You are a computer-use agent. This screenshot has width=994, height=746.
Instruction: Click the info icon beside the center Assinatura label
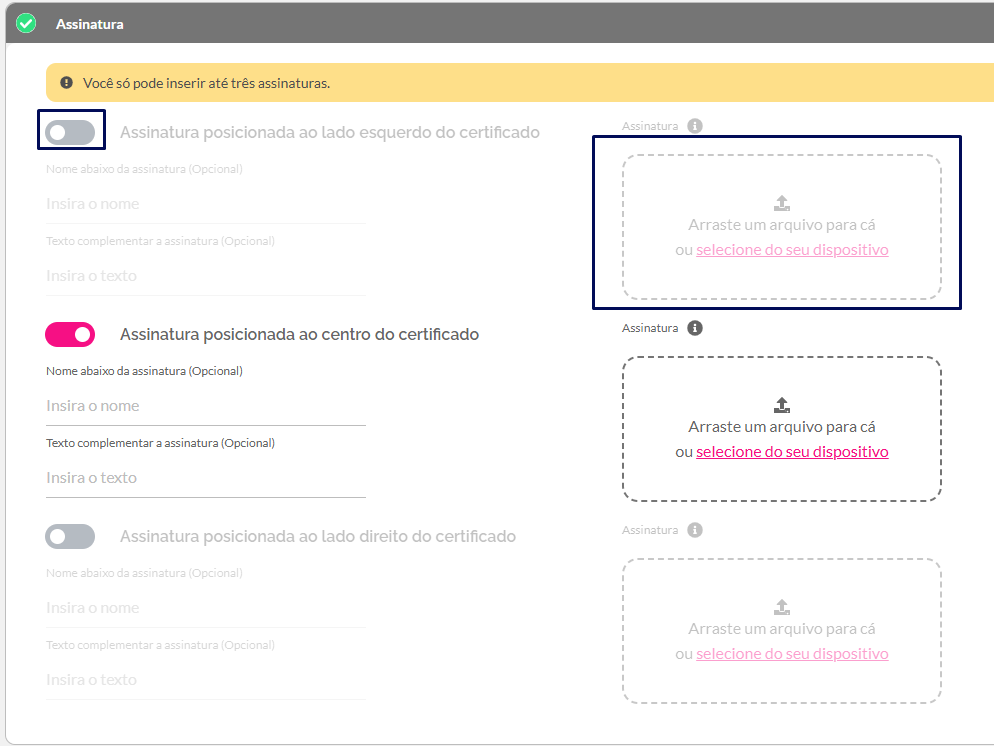point(695,328)
